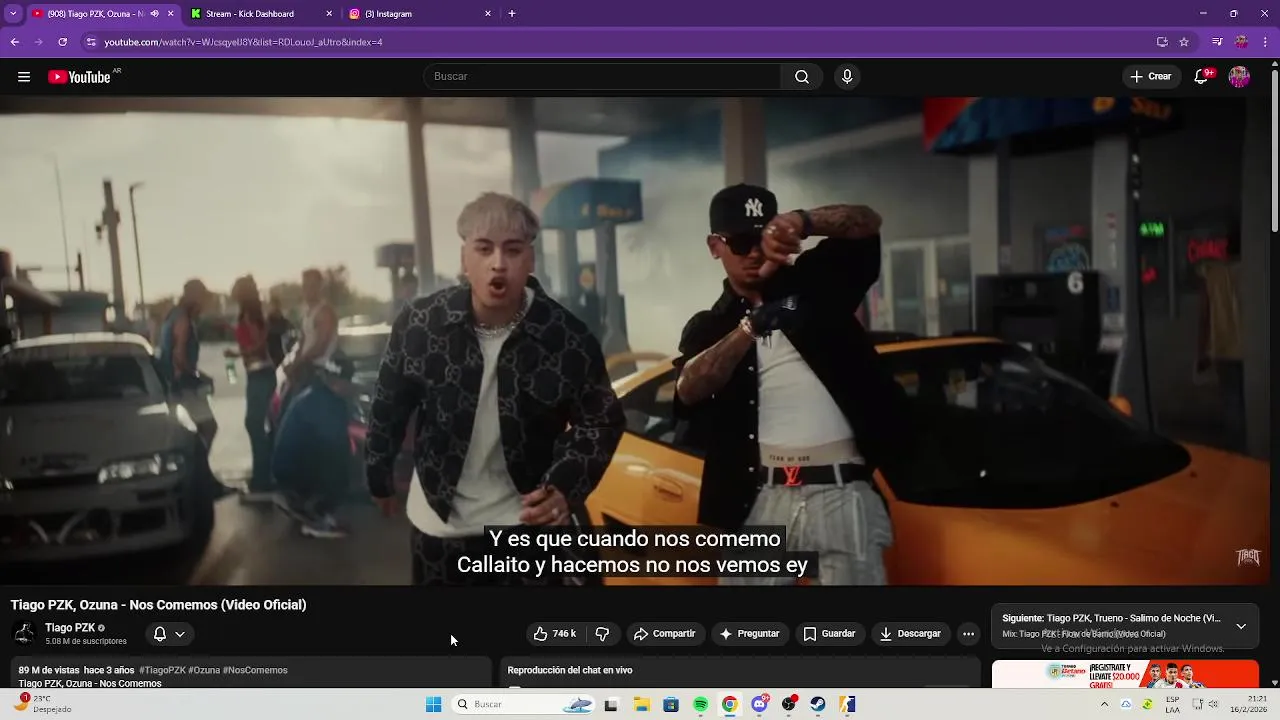Dislike the video with thumbs down
This screenshot has height=720, width=1280.
click(602, 634)
